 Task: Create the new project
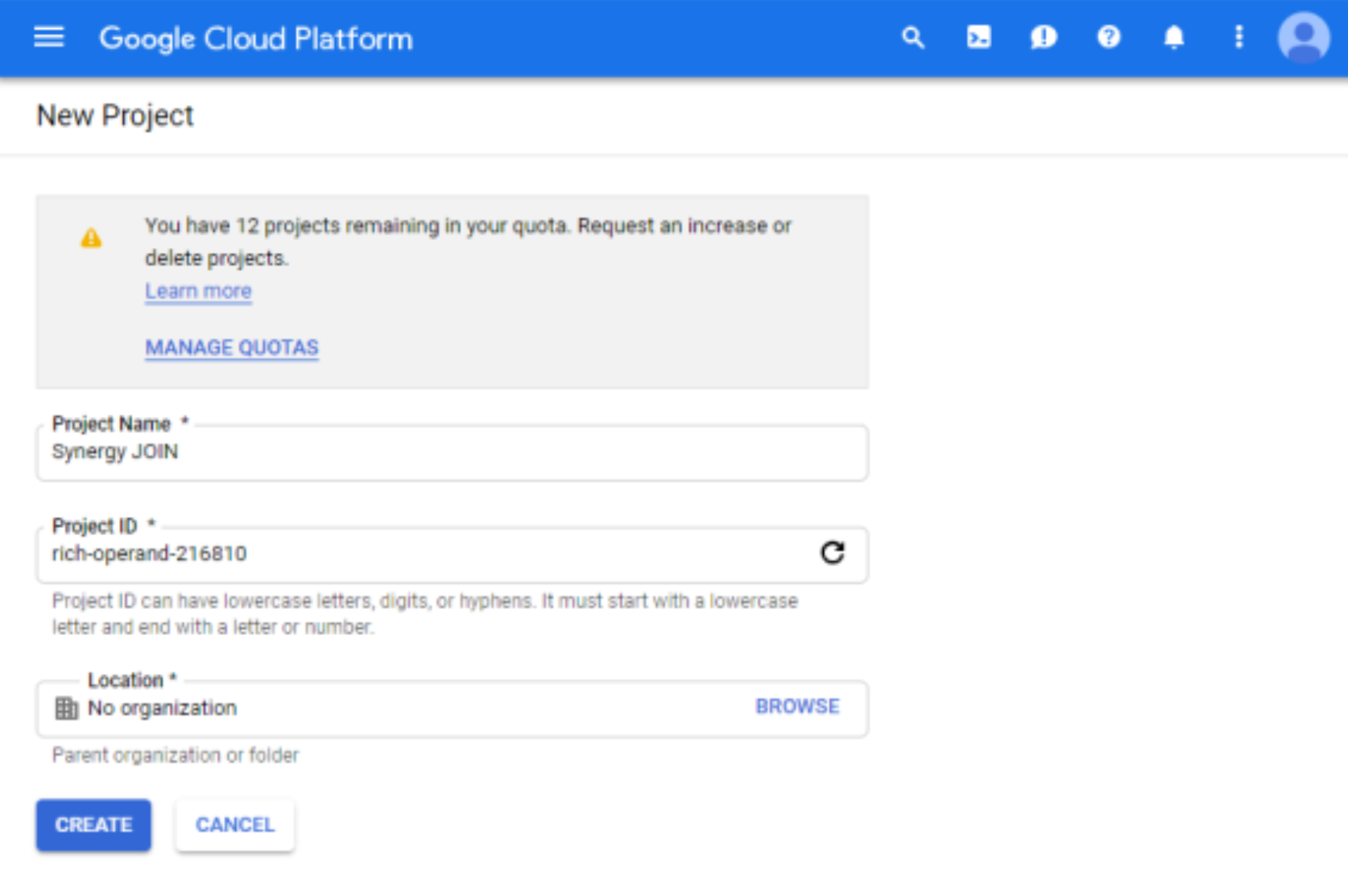(x=93, y=825)
